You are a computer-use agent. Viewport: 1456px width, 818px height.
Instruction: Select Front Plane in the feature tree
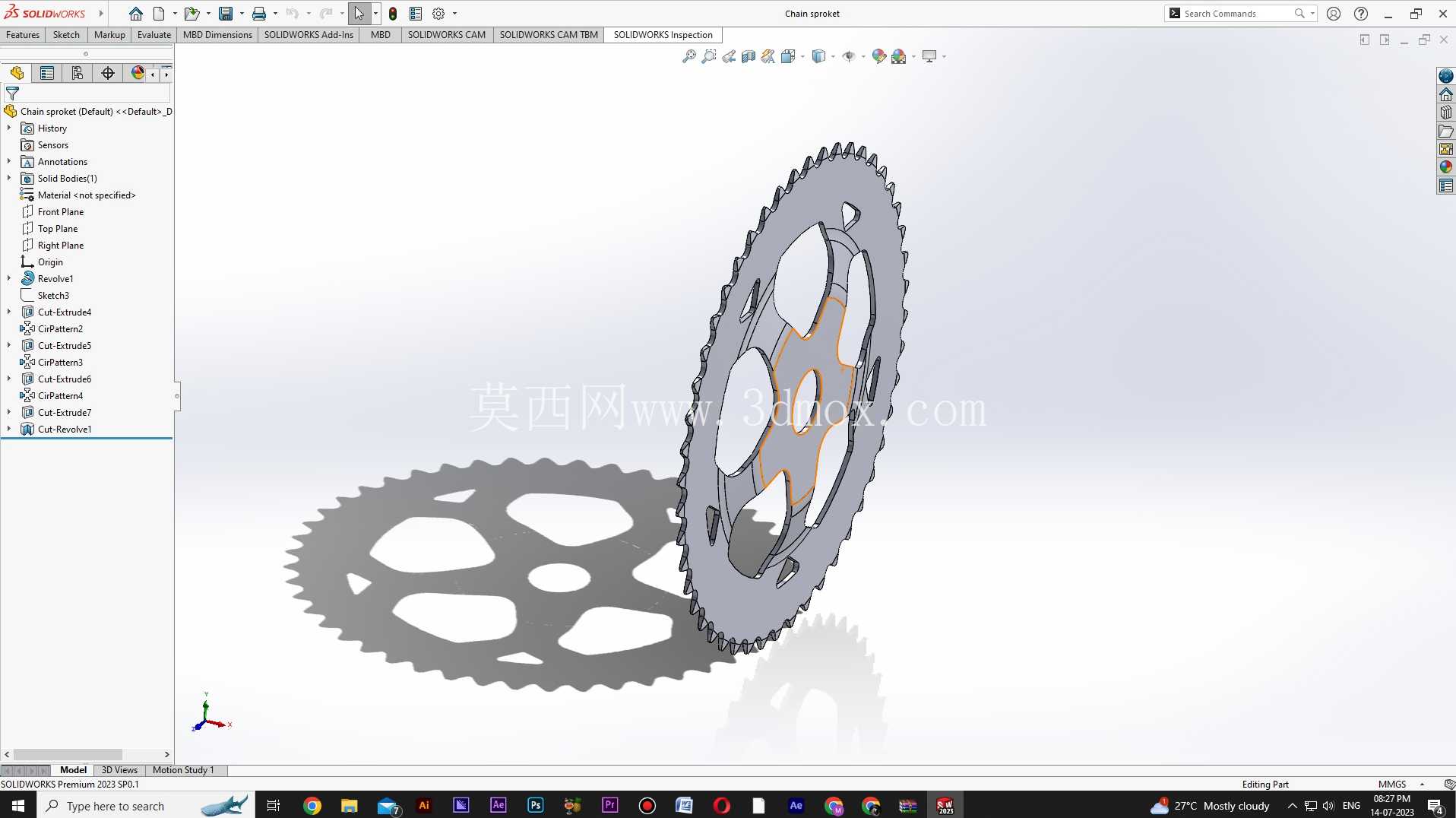(61, 212)
